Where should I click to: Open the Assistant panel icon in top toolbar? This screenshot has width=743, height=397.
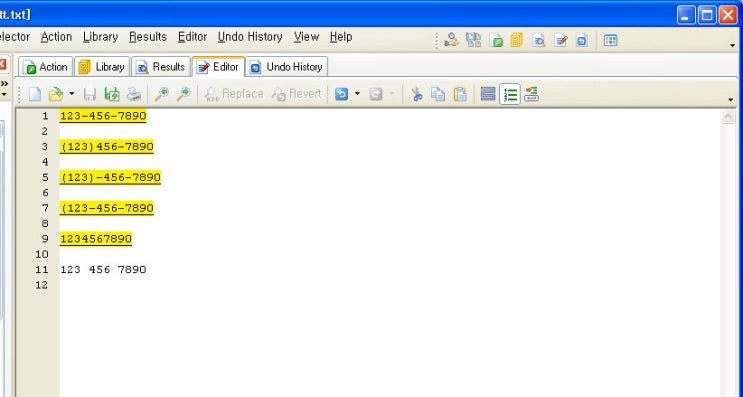coord(452,40)
